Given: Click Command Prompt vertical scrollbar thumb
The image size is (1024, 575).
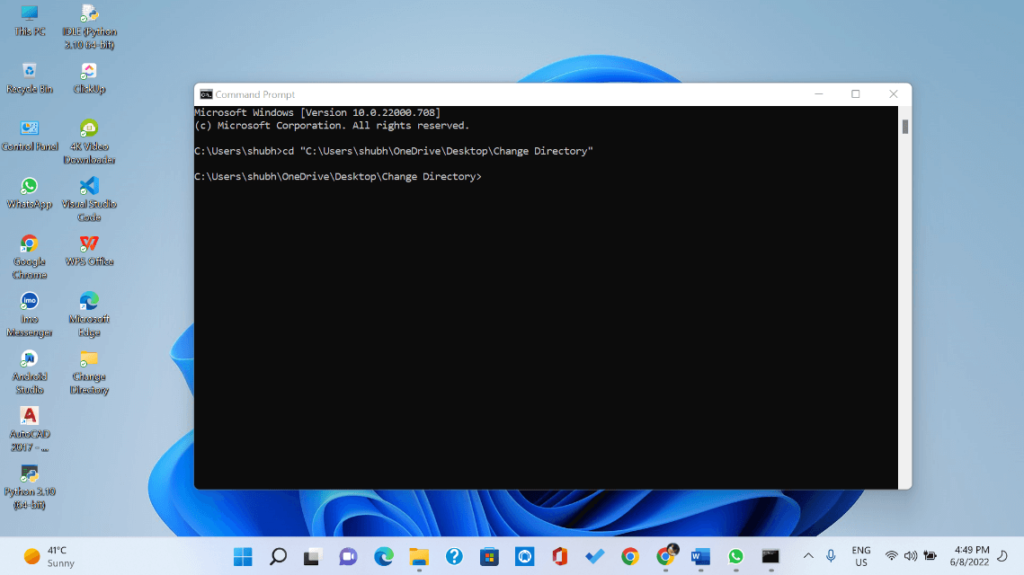Looking at the screenshot, I should pyautogui.click(x=905, y=127).
